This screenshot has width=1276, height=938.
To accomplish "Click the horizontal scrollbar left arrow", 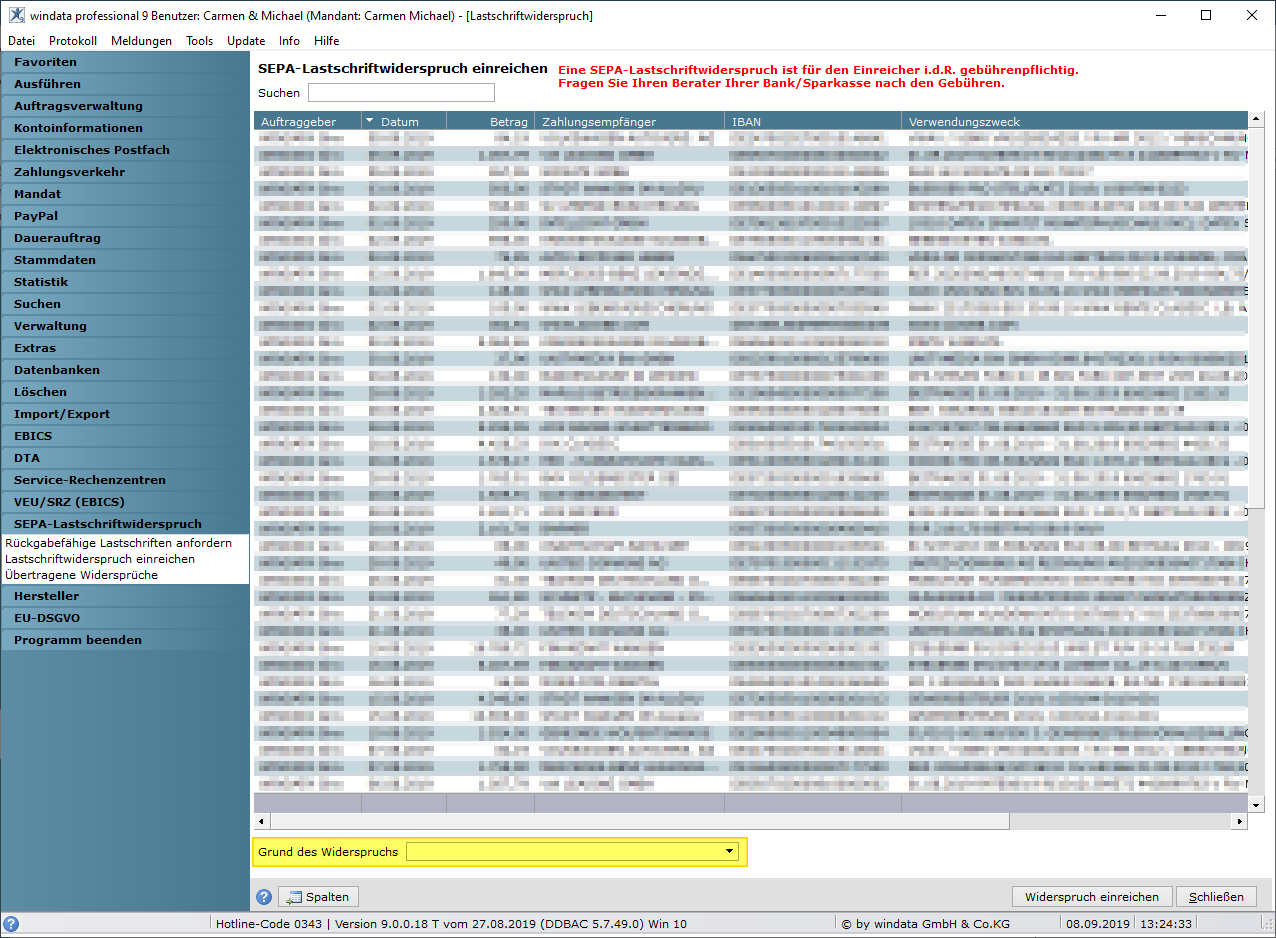I will click(x=262, y=821).
